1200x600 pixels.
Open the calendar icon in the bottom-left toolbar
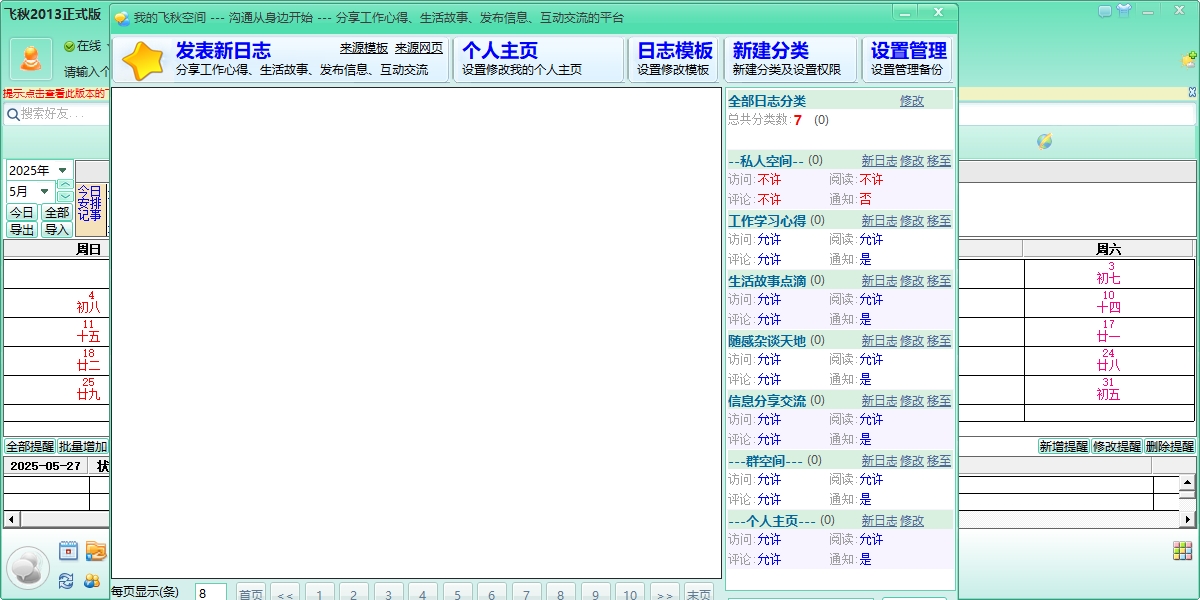tap(68, 550)
